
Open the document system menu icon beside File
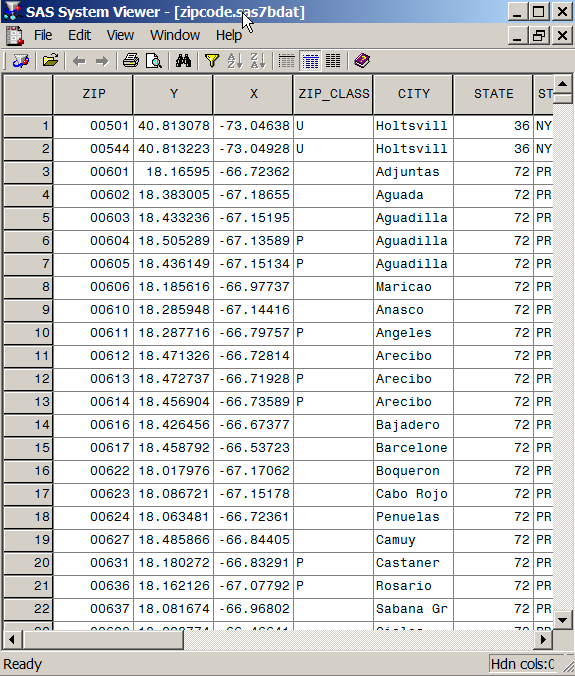pos(15,35)
